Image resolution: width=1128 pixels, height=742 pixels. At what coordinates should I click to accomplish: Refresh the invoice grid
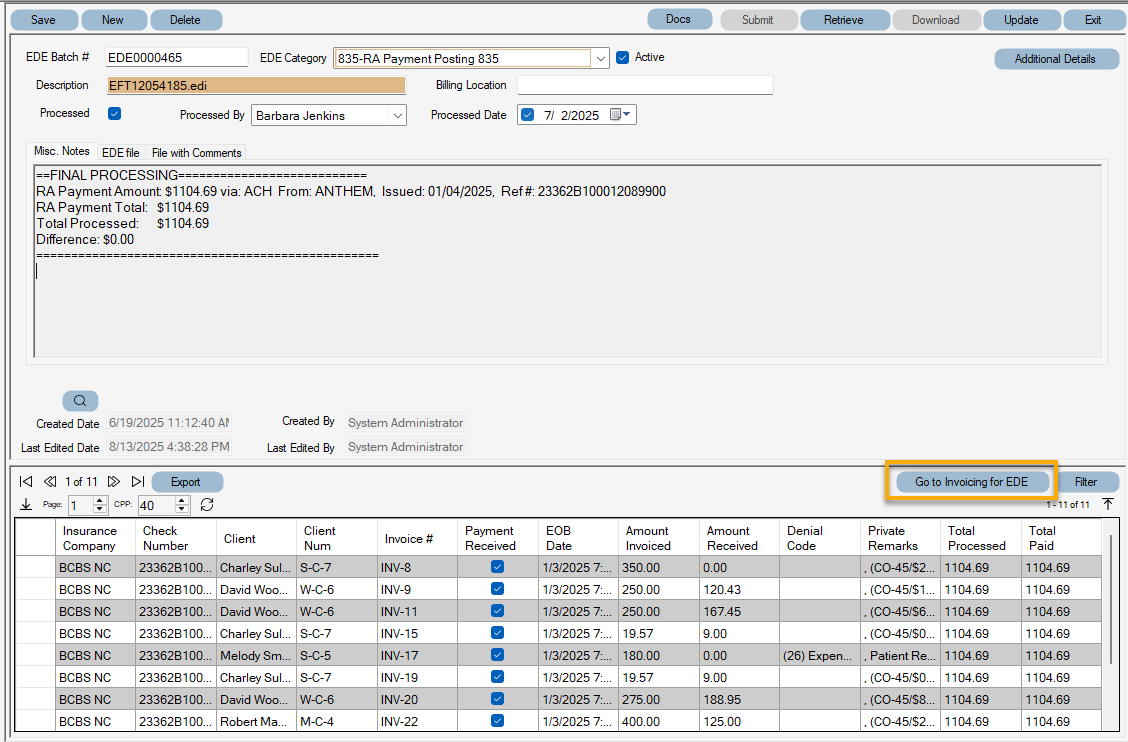click(x=207, y=505)
